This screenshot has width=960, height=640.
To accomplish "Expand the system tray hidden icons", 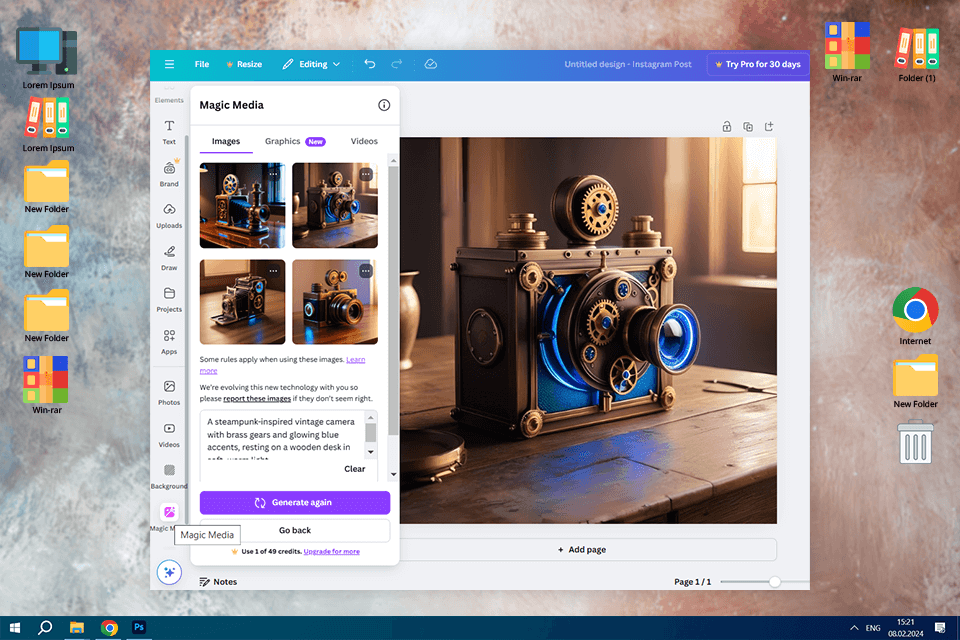I will point(854,628).
